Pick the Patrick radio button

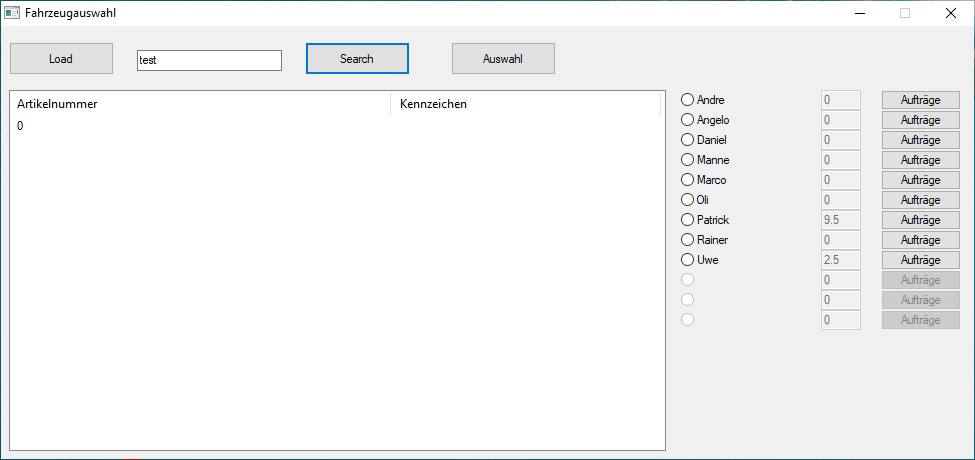(687, 220)
